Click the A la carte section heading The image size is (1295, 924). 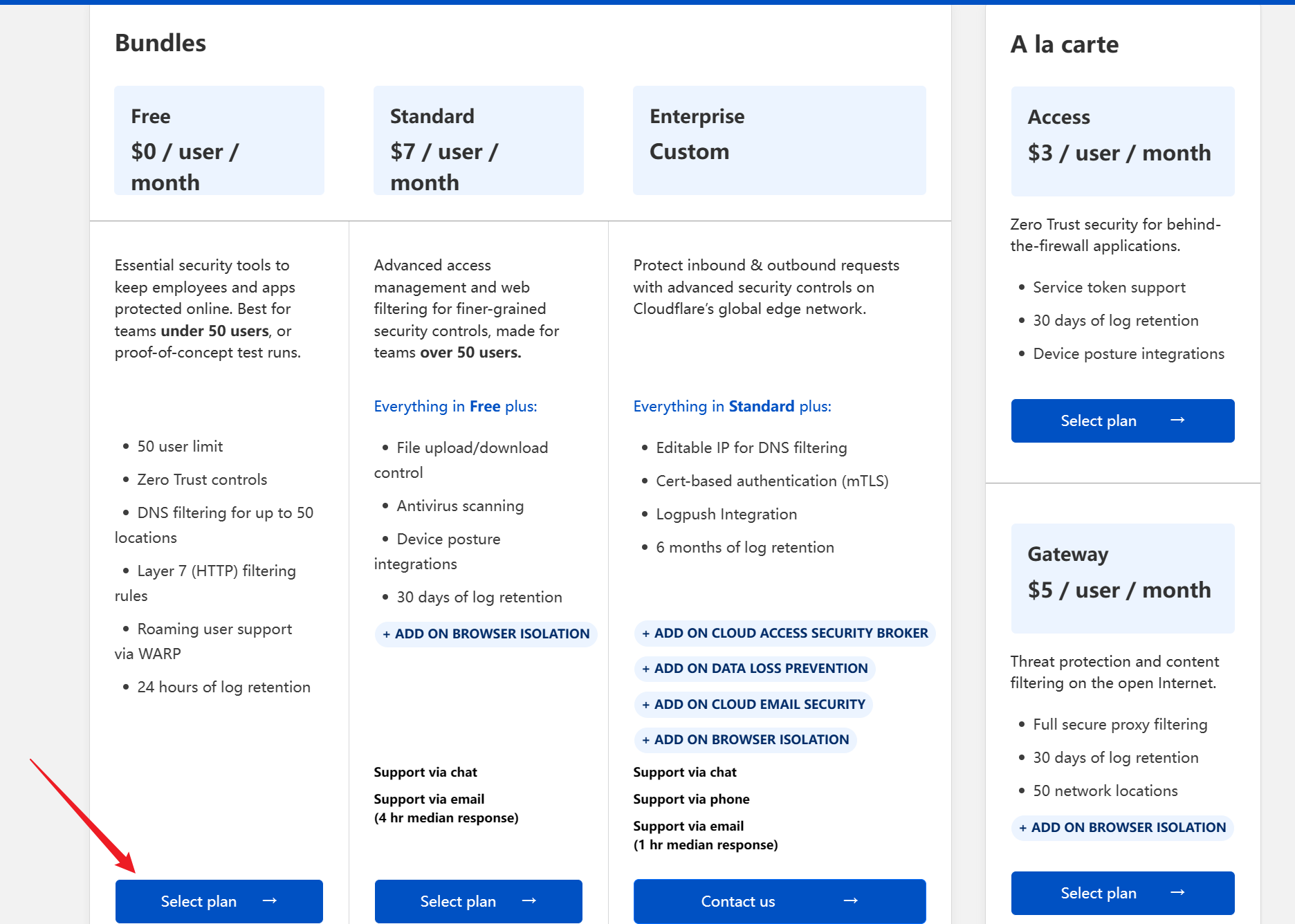tap(1064, 44)
